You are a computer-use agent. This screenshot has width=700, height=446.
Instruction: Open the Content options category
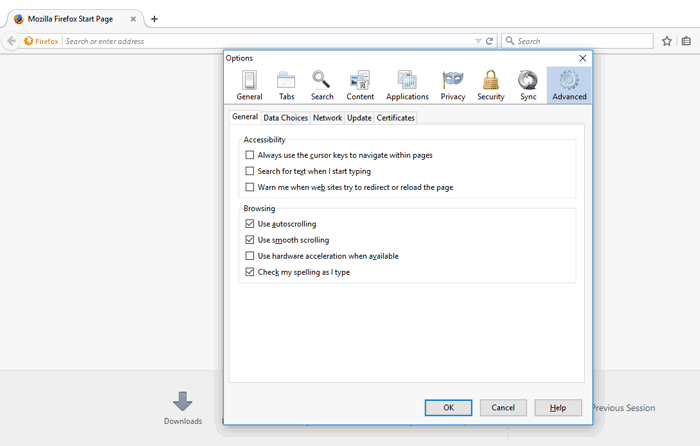360,85
